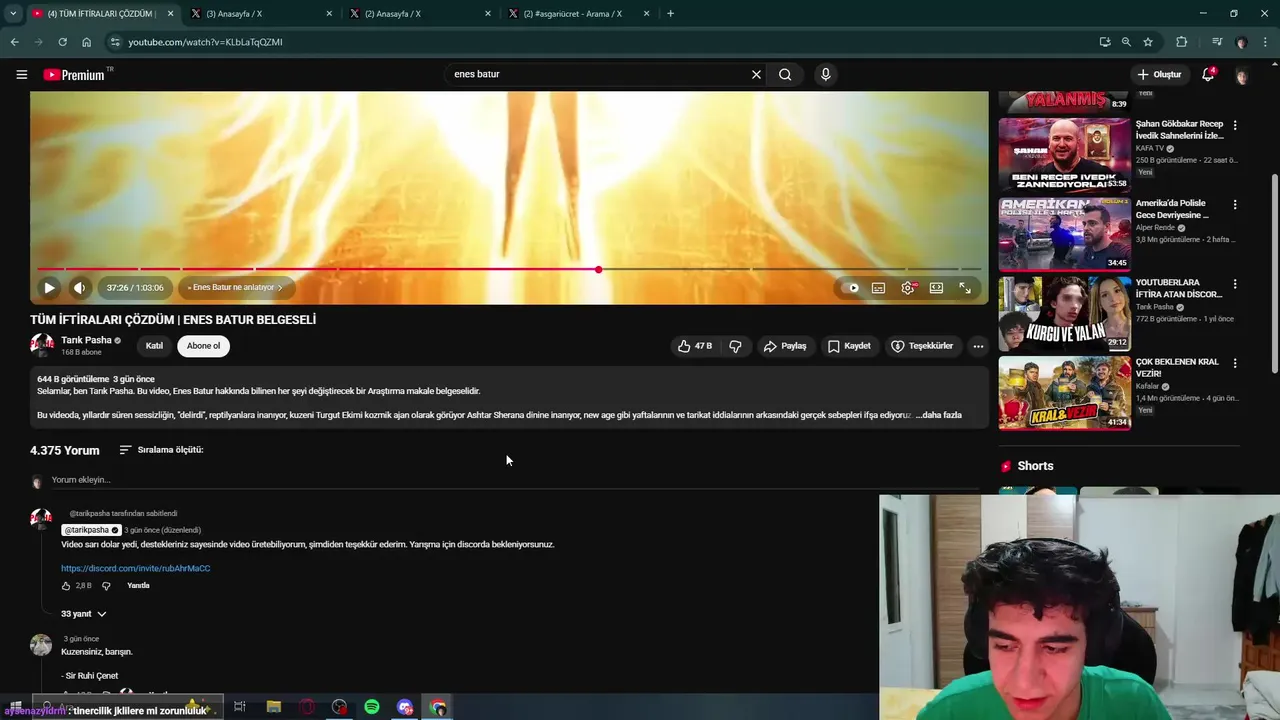
Task: Open options for Amerika'da Polisle video
Action: tap(1235, 205)
